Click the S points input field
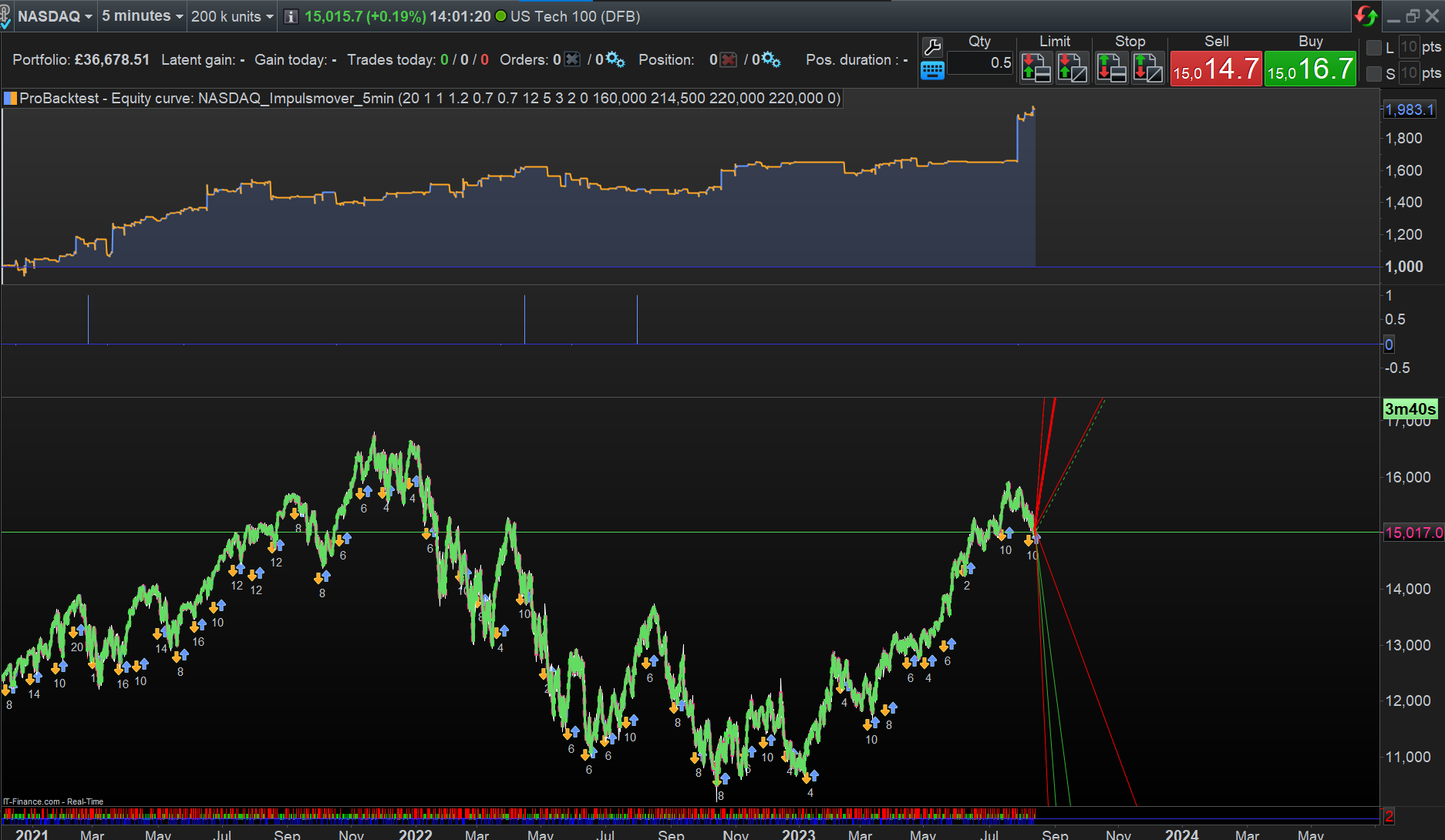The width and height of the screenshot is (1445, 840). [1409, 73]
